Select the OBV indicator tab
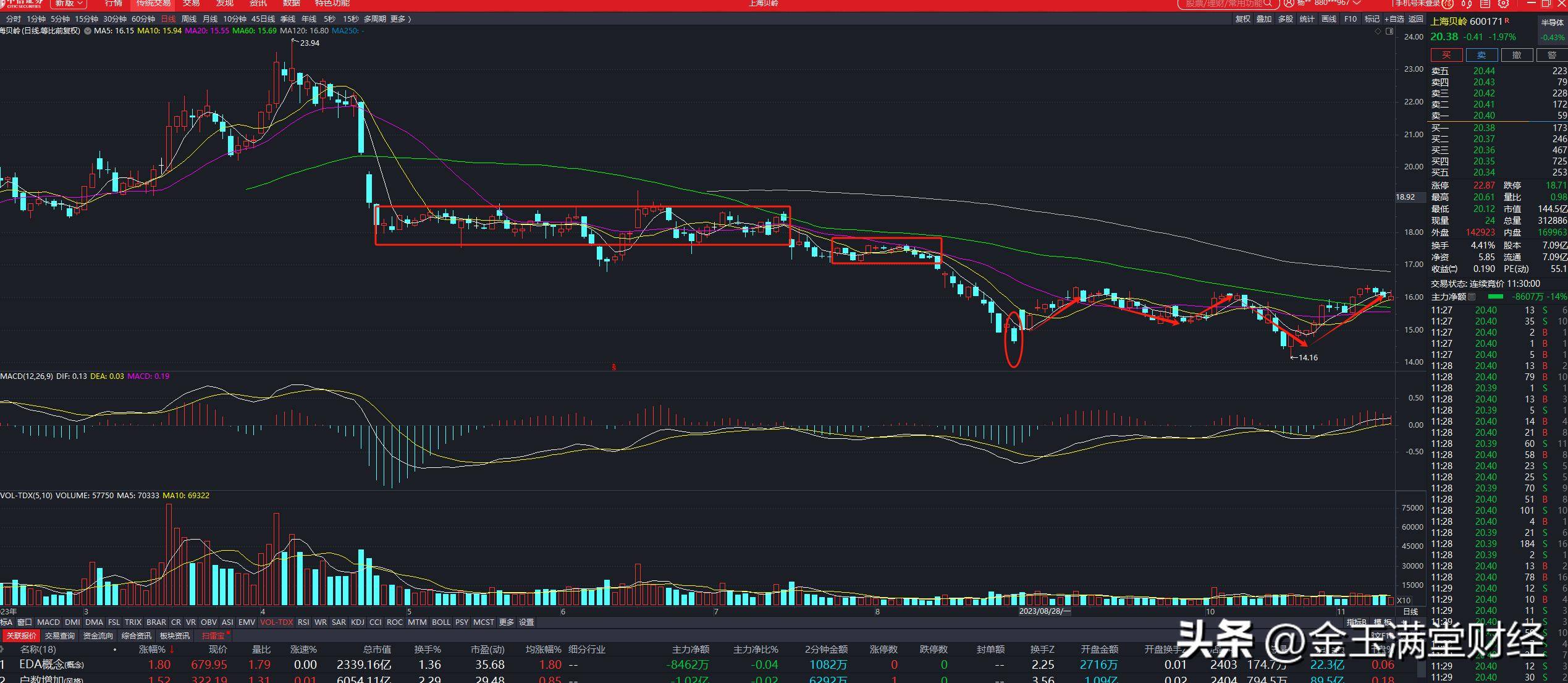This screenshot has height=683, width=1568. [209, 622]
